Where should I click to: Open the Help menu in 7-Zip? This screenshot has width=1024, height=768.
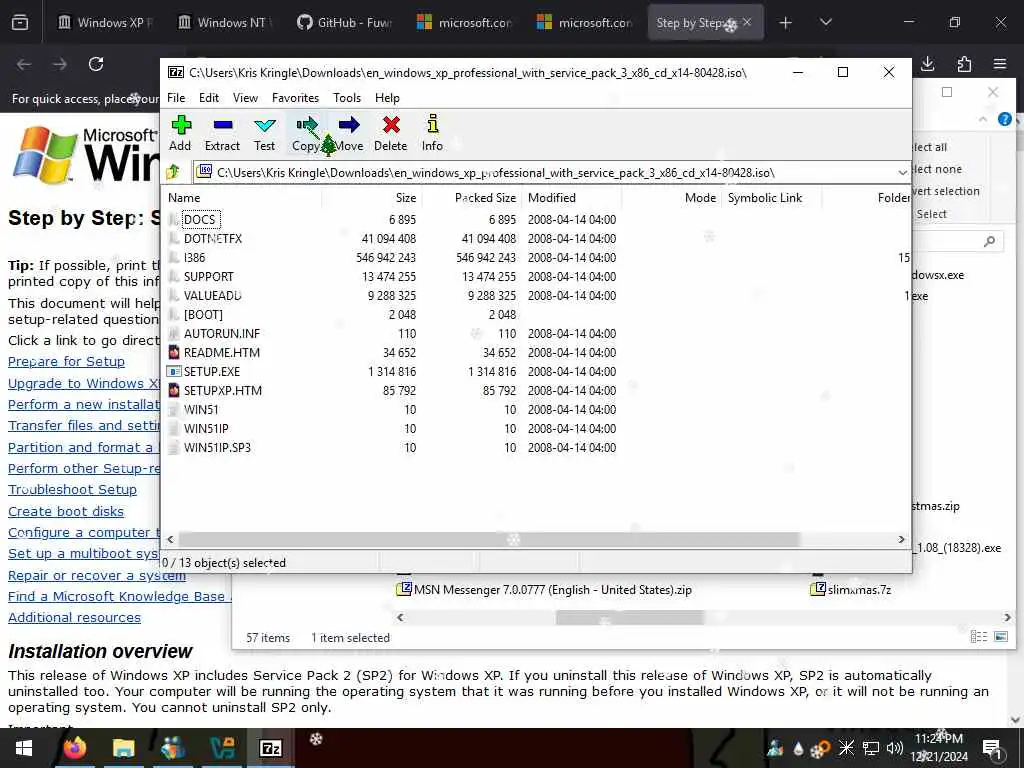(x=387, y=98)
